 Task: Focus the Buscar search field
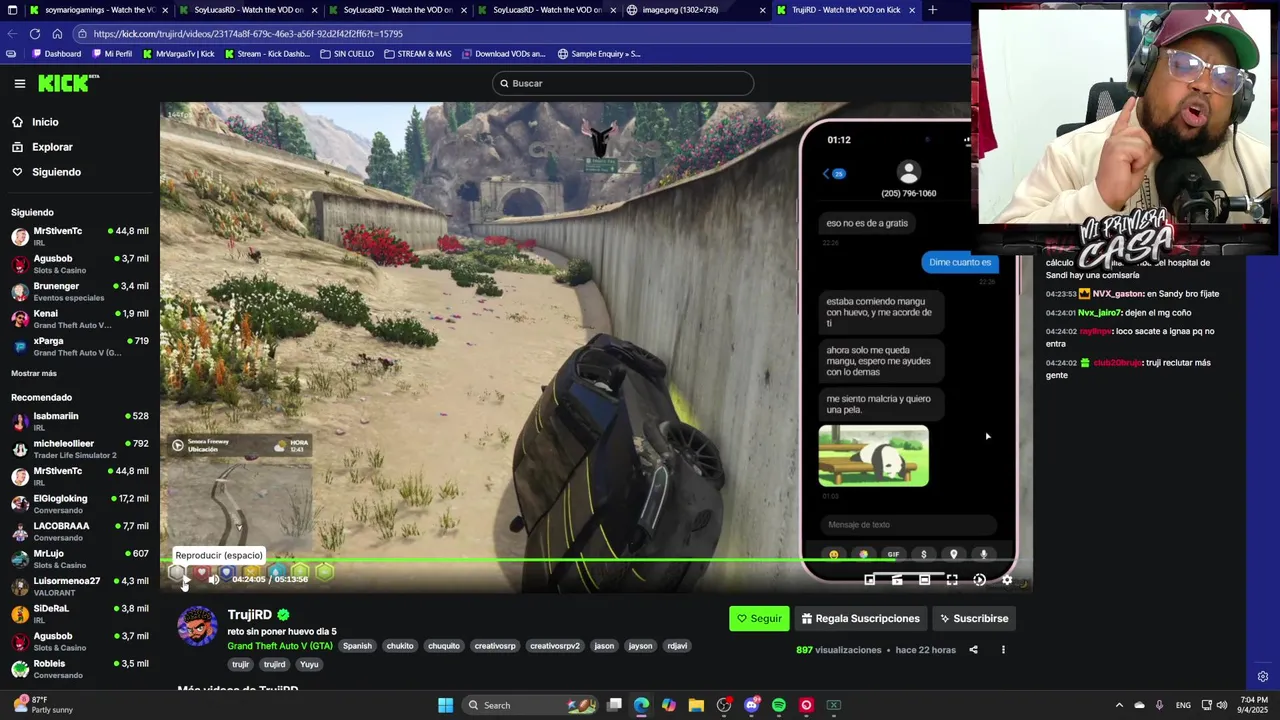622,83
